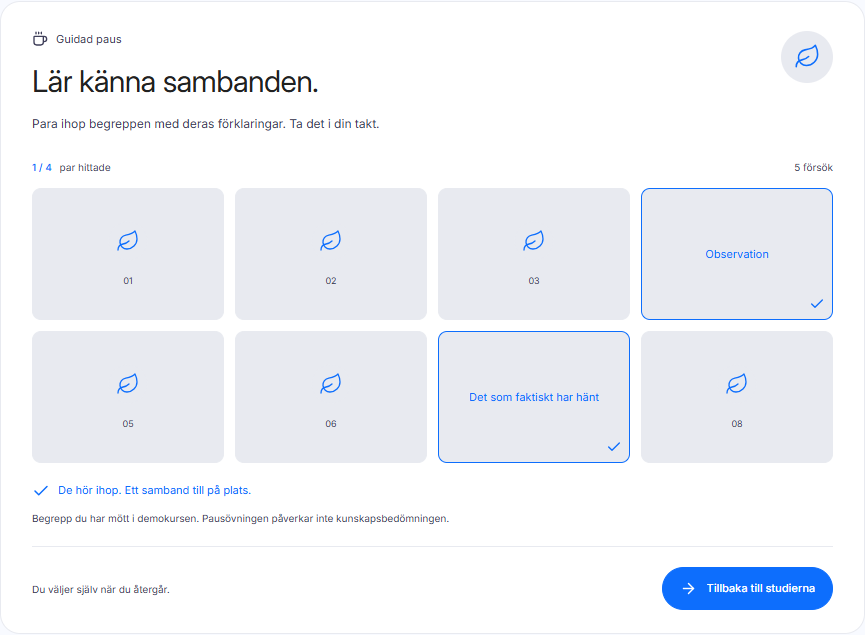Click 'Tillbaka till studierna' button

[x=747, y=588]
